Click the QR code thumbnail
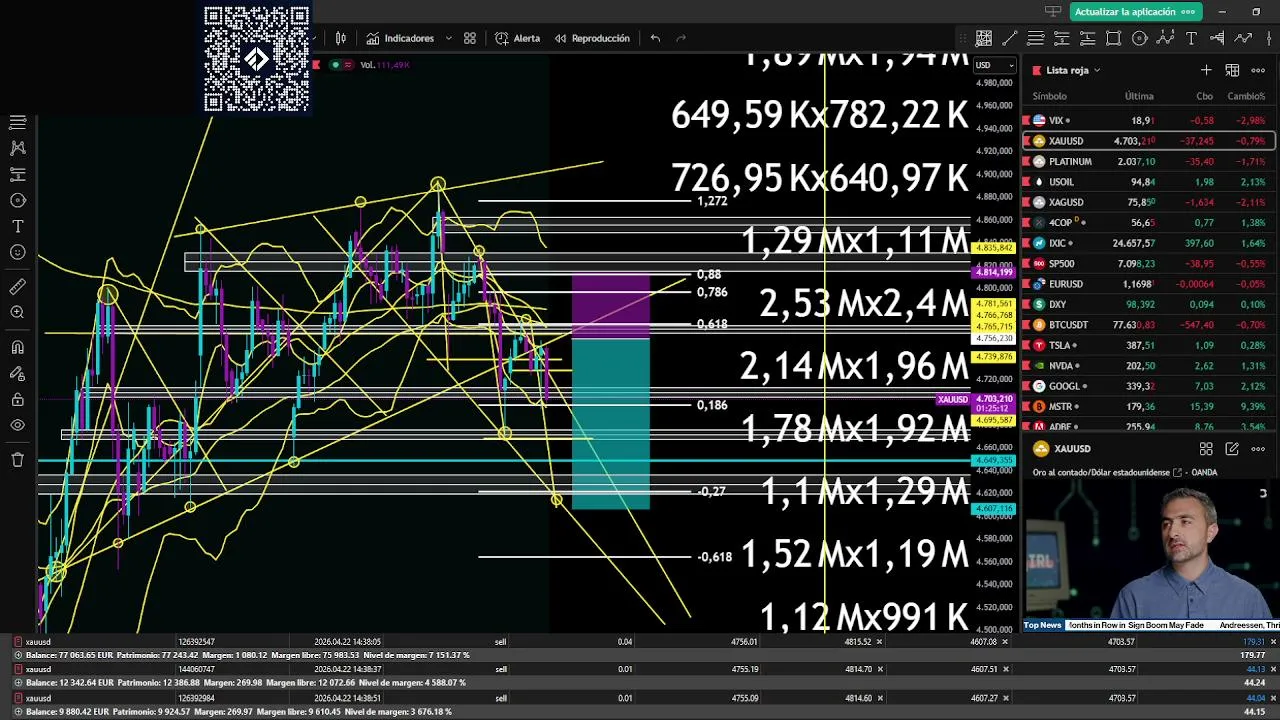Image resolution: width=1280 pixels, height=720 pixels. click(257, 58)
